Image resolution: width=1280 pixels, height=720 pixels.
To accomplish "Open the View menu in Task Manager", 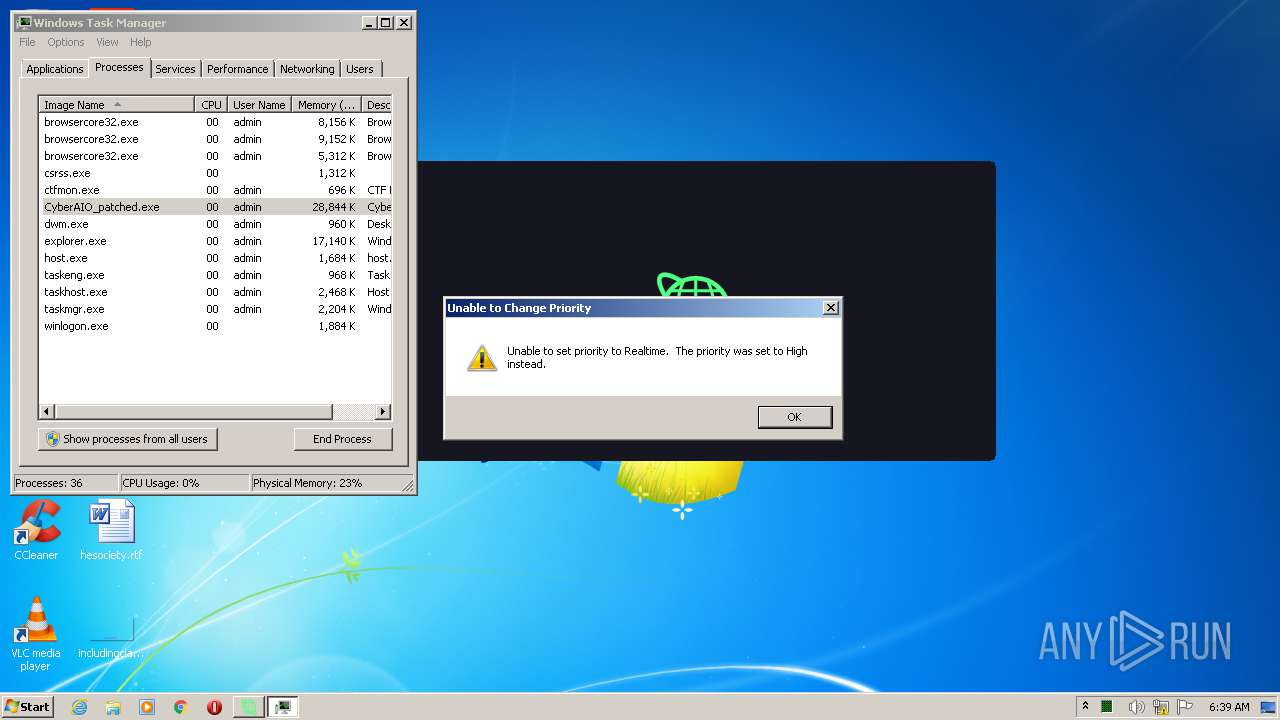I will (107, 42).
